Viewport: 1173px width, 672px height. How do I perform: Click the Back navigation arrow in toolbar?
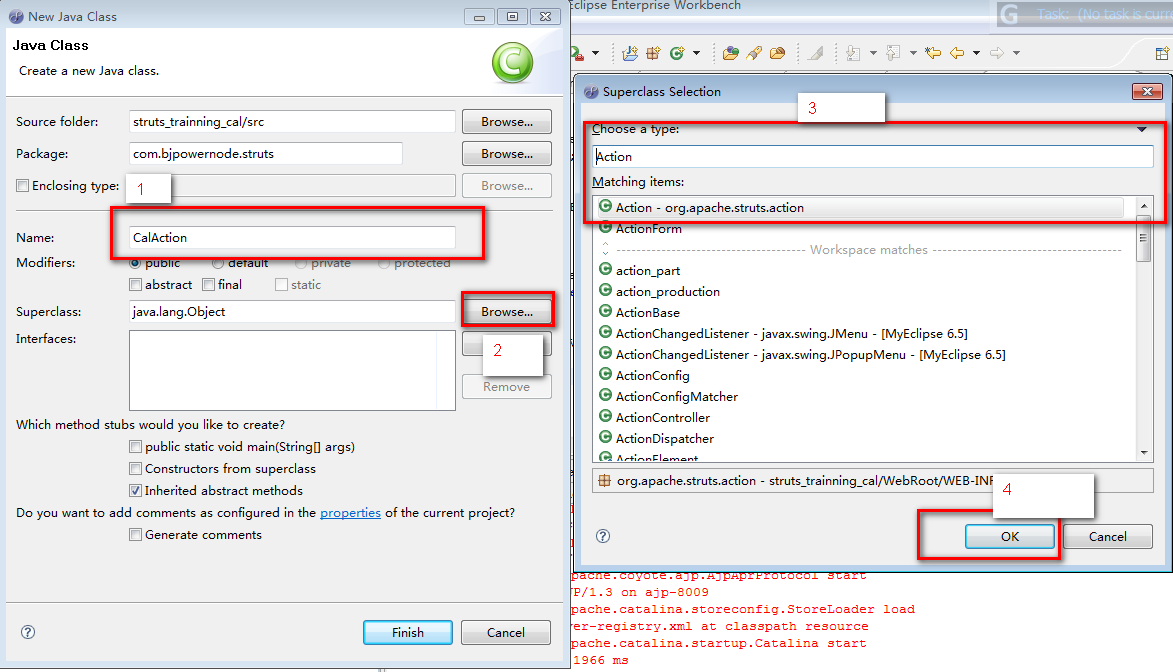click(957, 53)
